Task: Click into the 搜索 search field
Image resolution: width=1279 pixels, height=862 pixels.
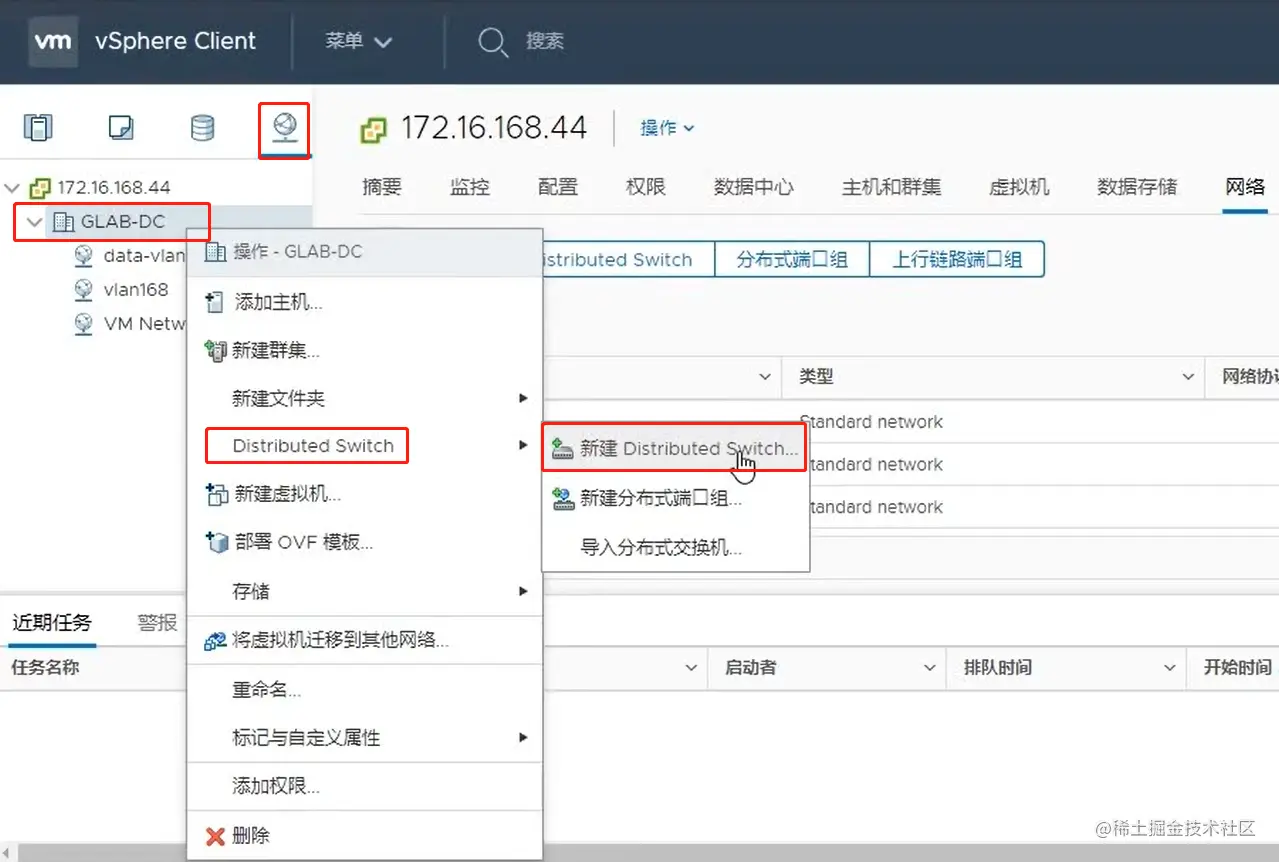Action: point(545,42)
